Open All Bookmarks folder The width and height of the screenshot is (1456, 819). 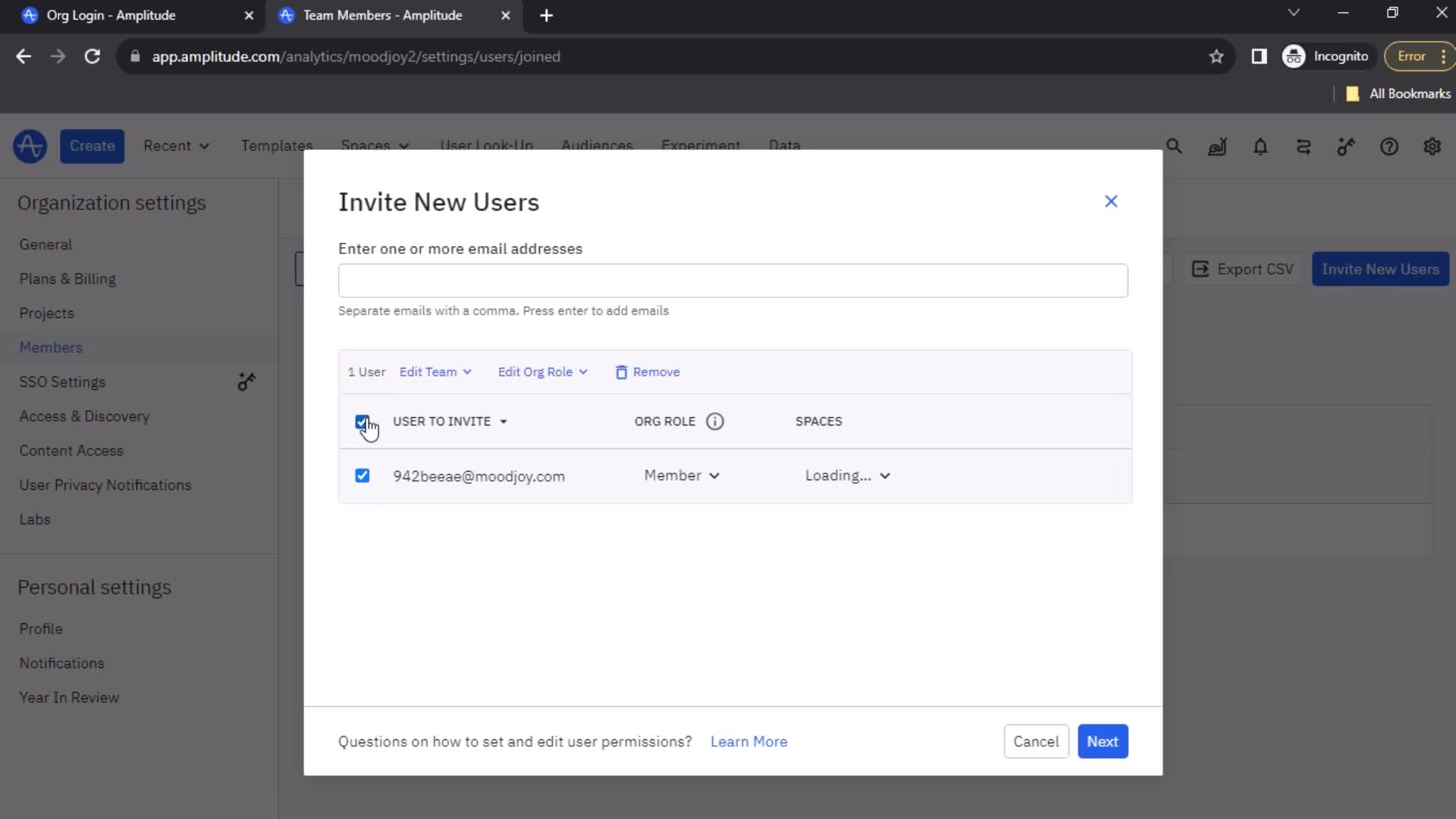[x=1398, y=93]
